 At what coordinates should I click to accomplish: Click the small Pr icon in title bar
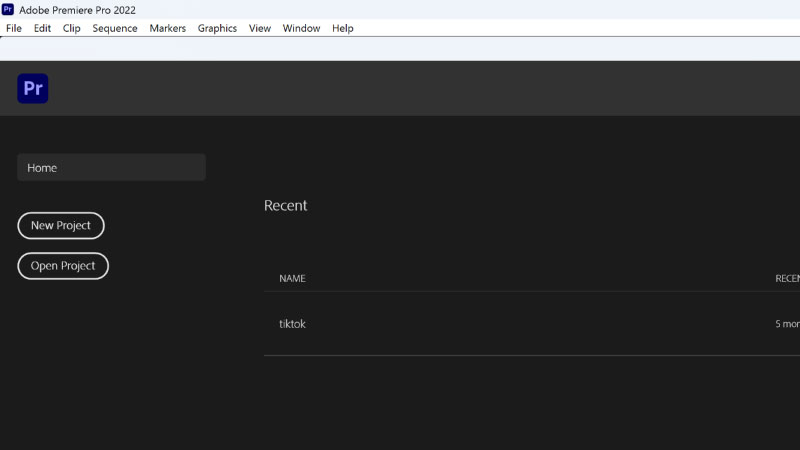pos(8,9)
